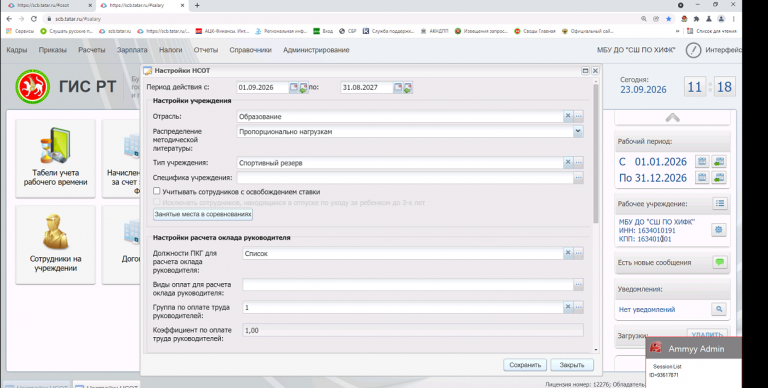768x388 pixels.
Task: Open Список для чтения reading list
Action: (711, 31)
